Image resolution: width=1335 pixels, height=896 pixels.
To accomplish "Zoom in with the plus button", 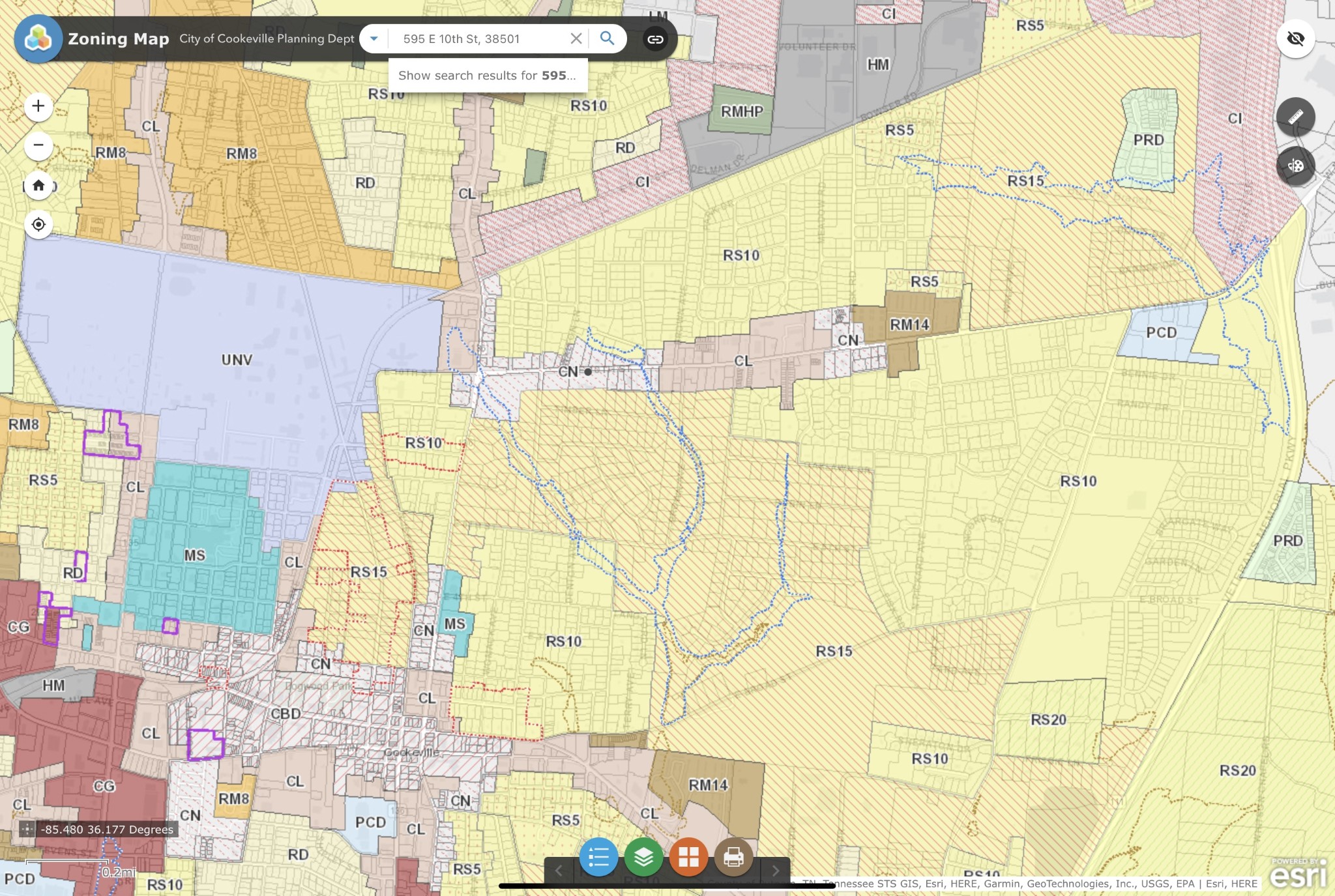I will (38, 106).
